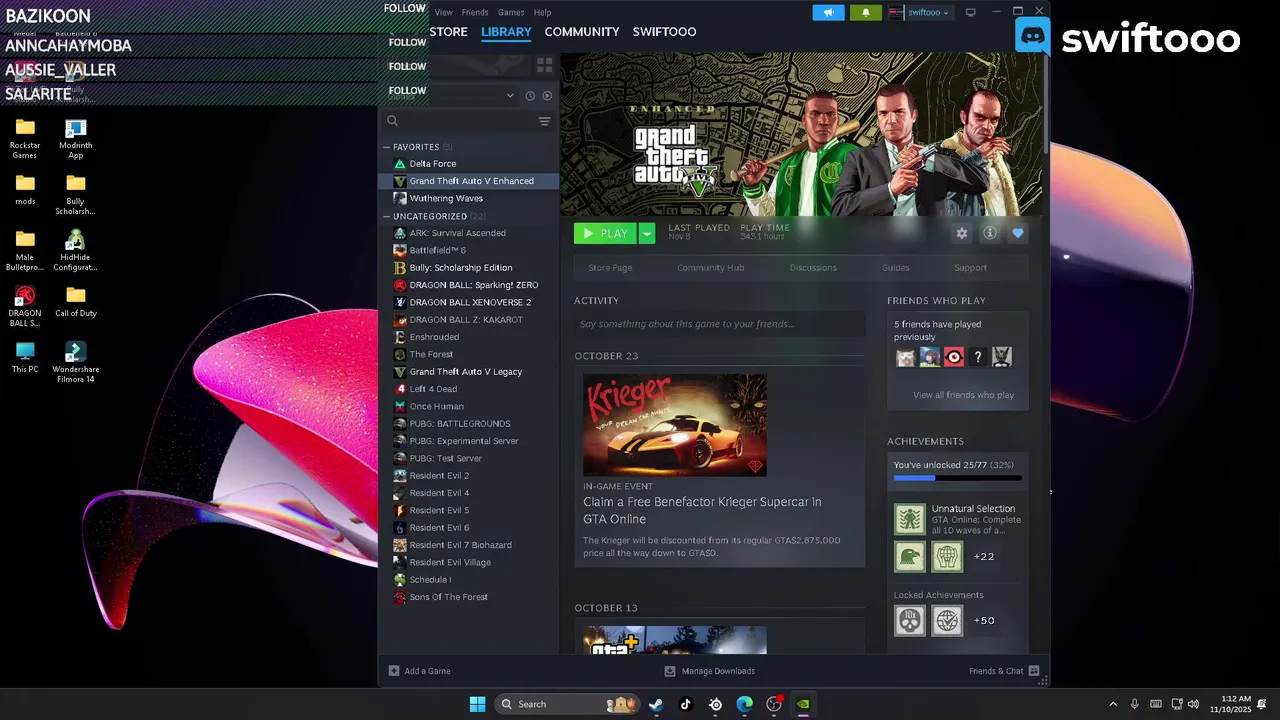Show hidden icons in the system tray
Screen dimensions: 1280x720
1113,704
